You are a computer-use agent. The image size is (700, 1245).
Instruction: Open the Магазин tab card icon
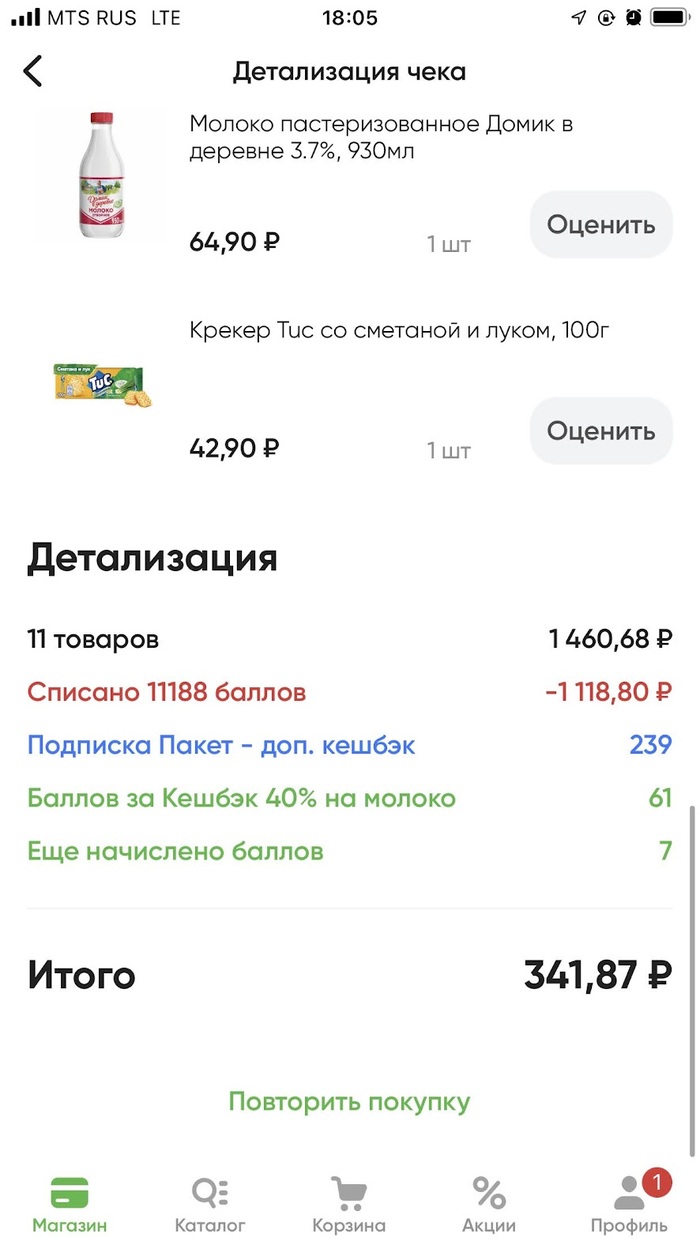pos(69,1192)
